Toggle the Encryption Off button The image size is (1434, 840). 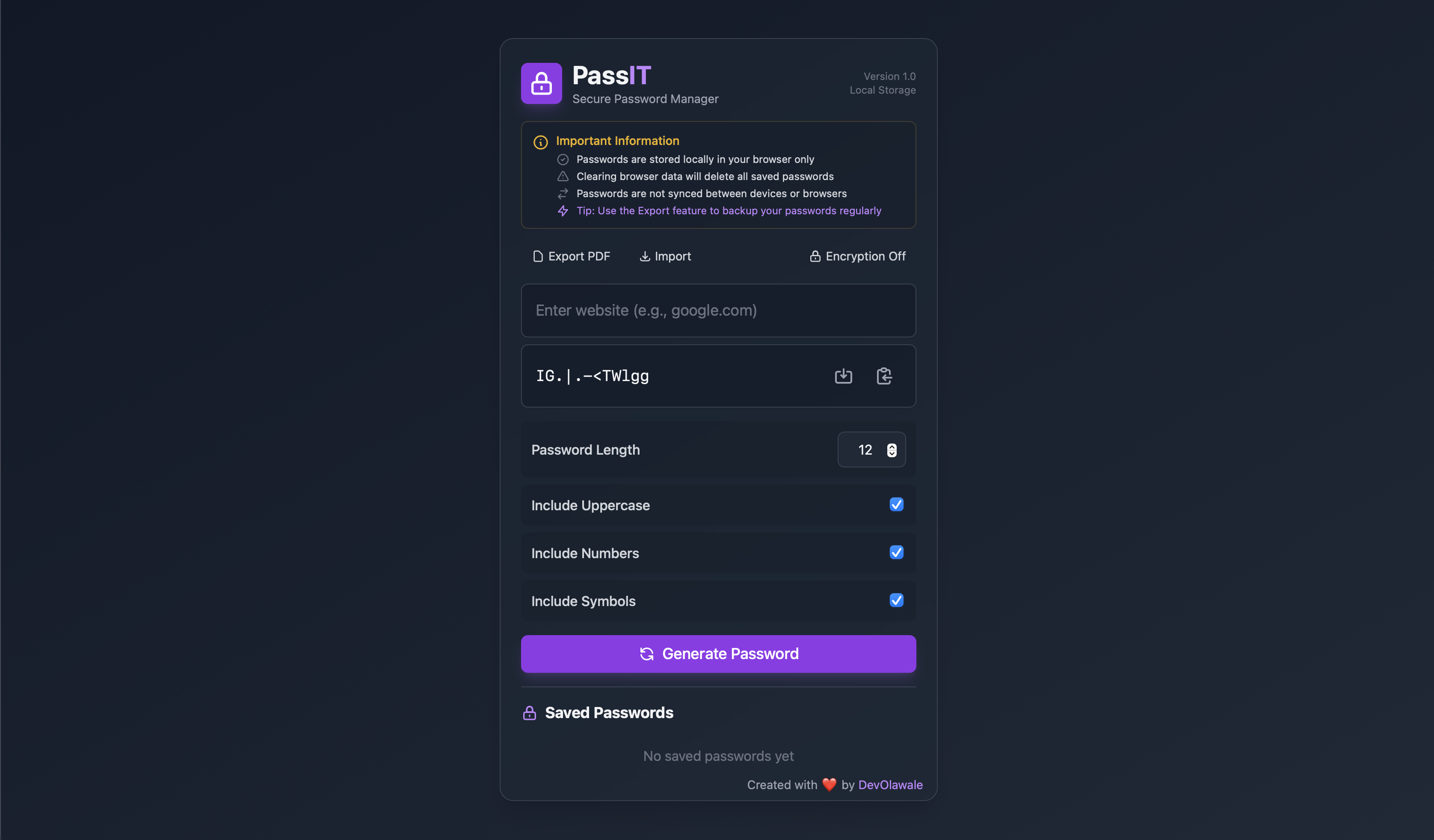(858, 257)
